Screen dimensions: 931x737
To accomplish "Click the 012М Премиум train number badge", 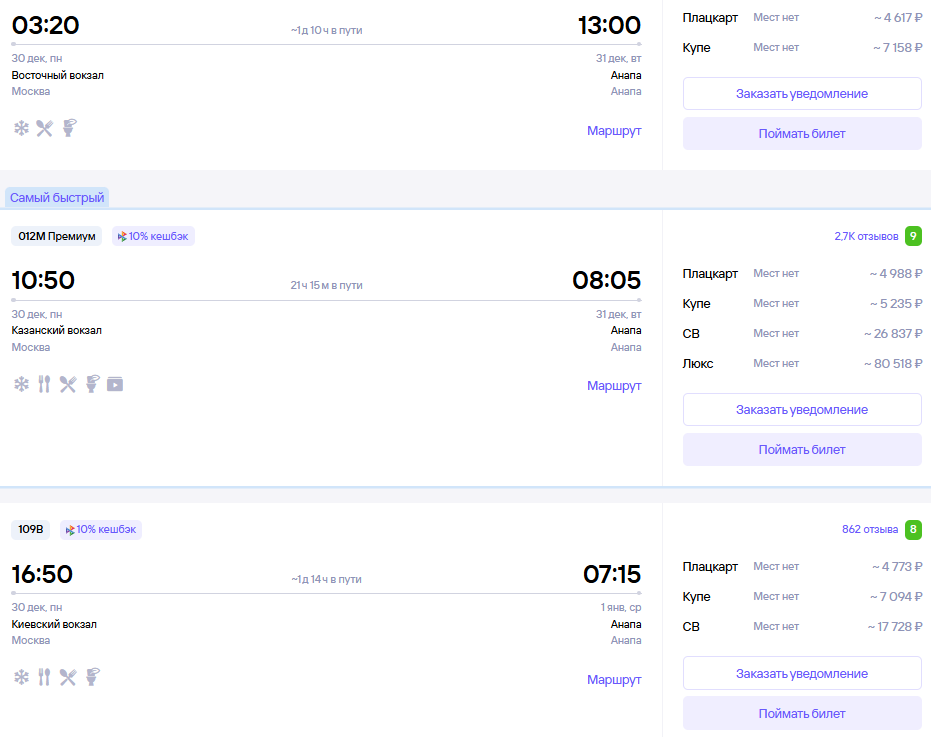I will tap(57, 237).
